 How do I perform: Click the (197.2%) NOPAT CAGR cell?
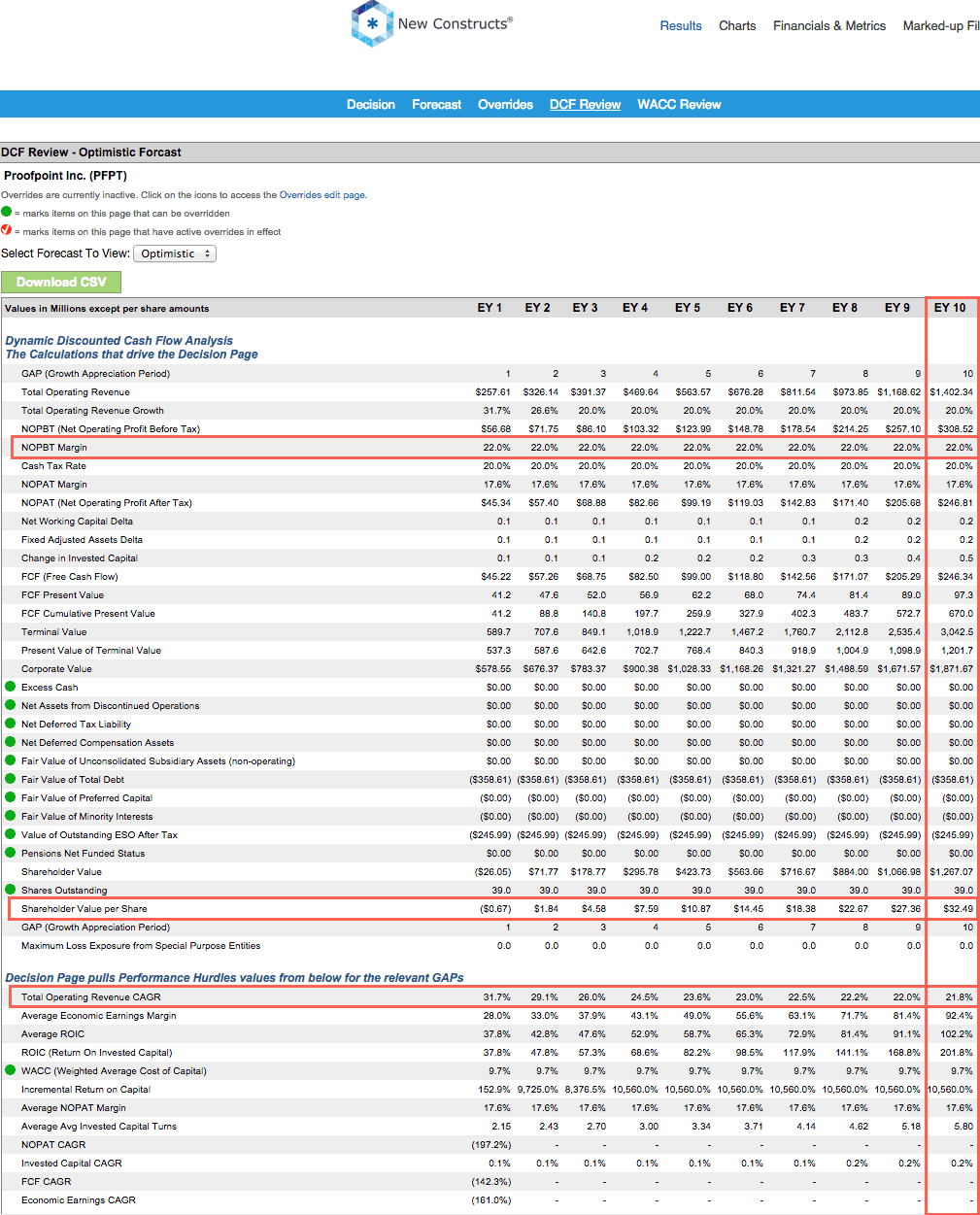click(491, 1145)
